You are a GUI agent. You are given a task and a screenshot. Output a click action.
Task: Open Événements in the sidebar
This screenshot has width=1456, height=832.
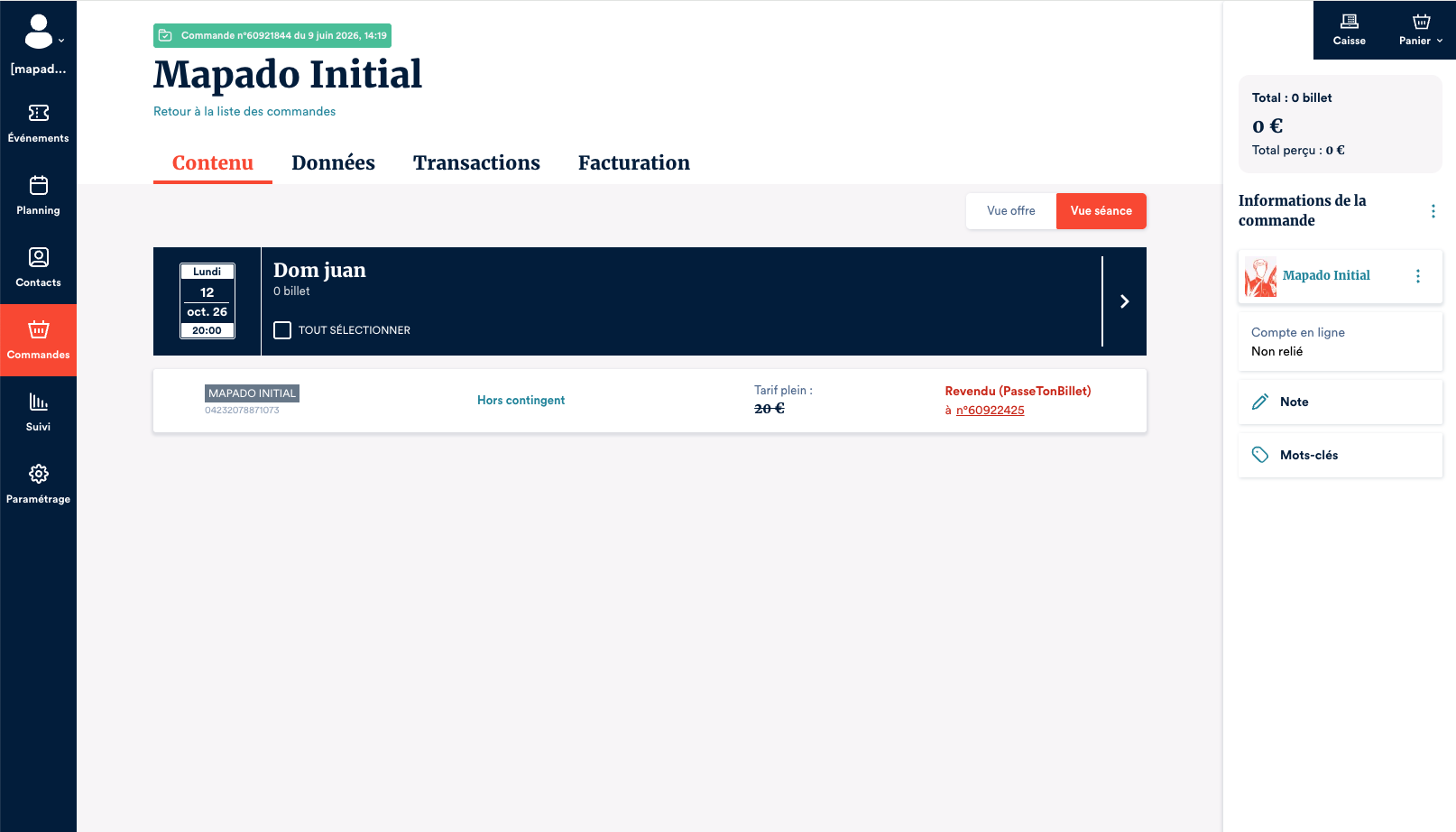(38, 124)
